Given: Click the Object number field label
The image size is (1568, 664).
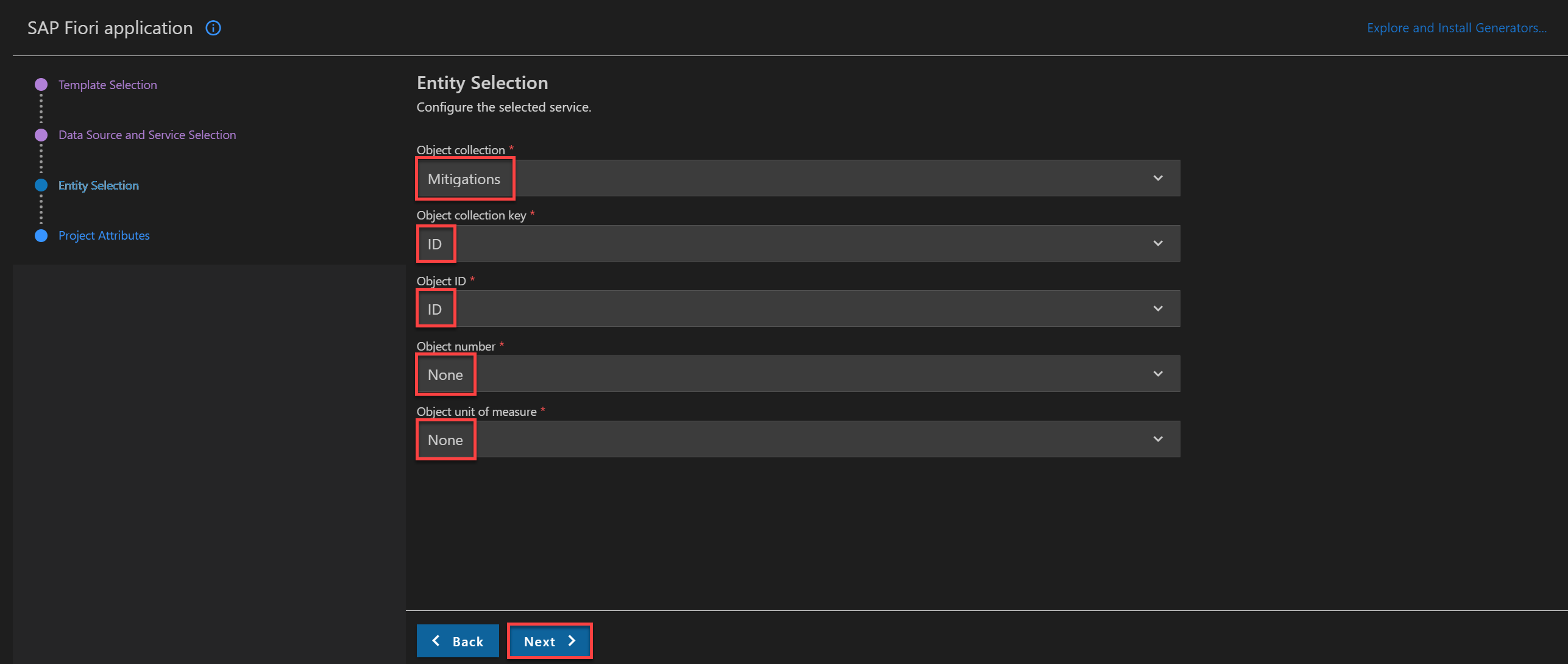Looking at the screenshot, I should 456,346.
